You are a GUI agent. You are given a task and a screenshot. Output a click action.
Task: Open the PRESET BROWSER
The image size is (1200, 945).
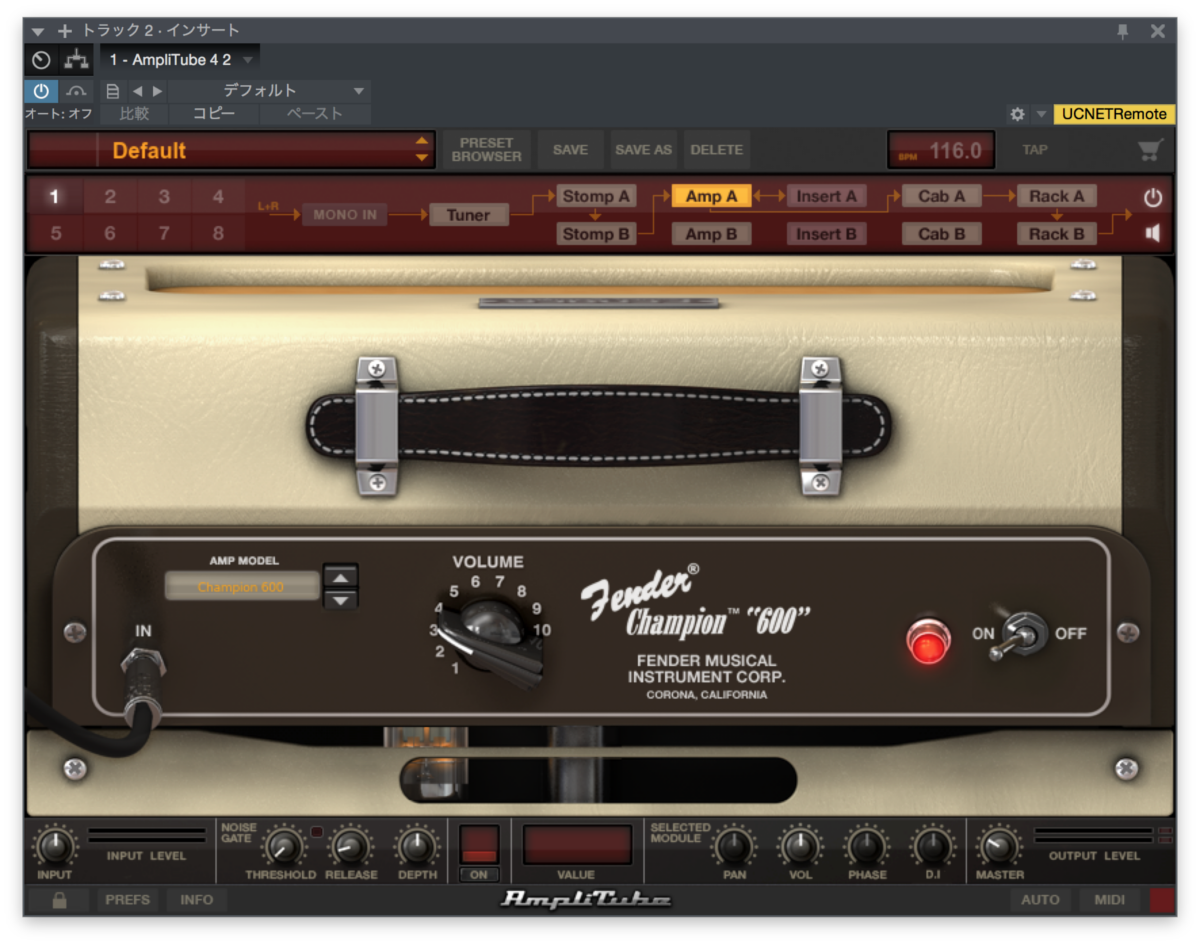coord(486,150)
